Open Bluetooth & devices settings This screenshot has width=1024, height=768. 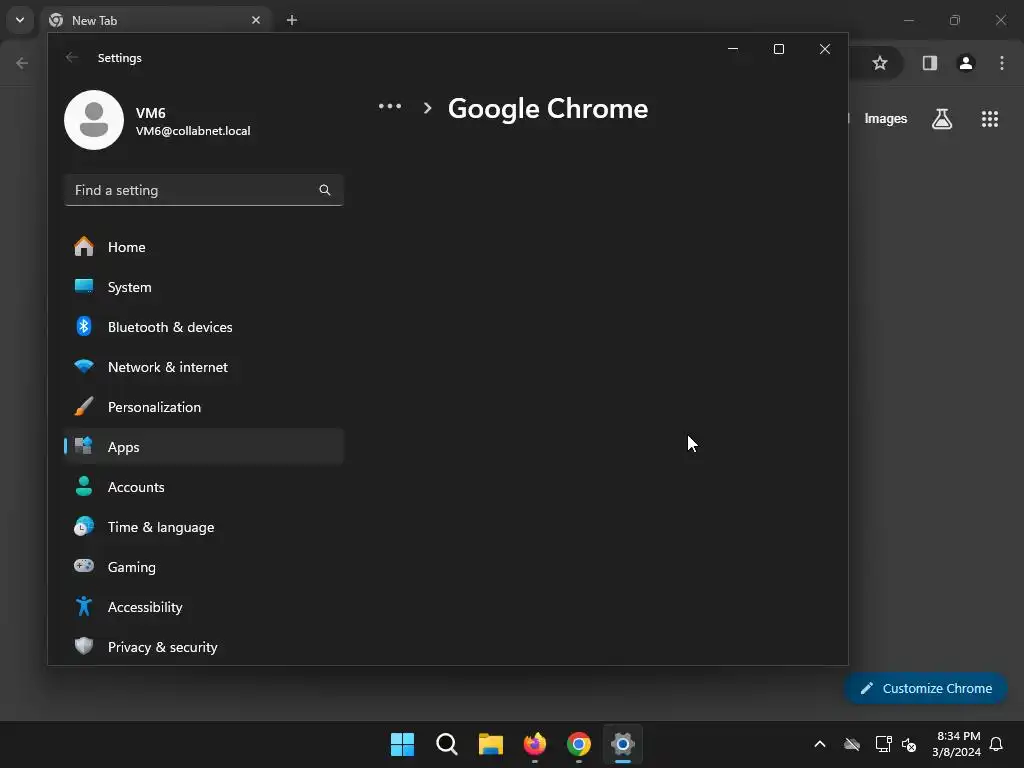click(204, 327)
